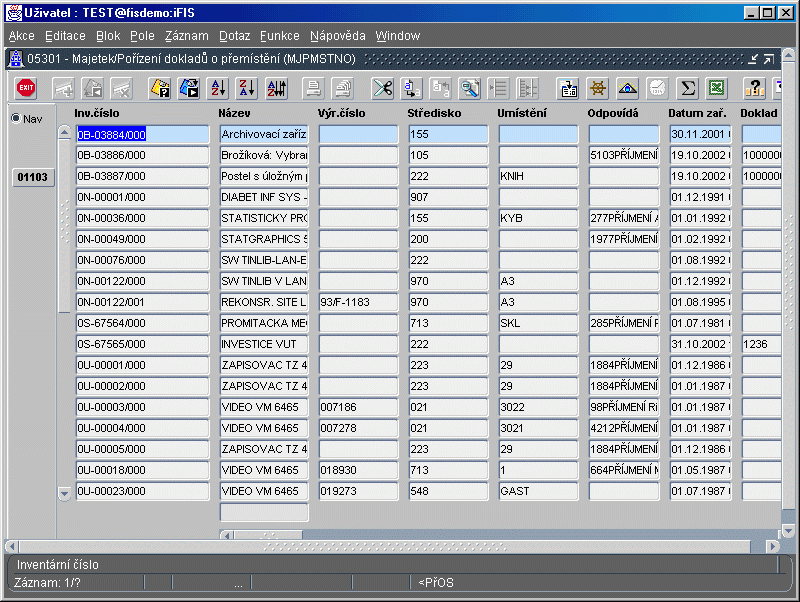Click the help question mark icon
Image resolution: width=800 pixels, height=602 pixels.
(x=754, y=88)
